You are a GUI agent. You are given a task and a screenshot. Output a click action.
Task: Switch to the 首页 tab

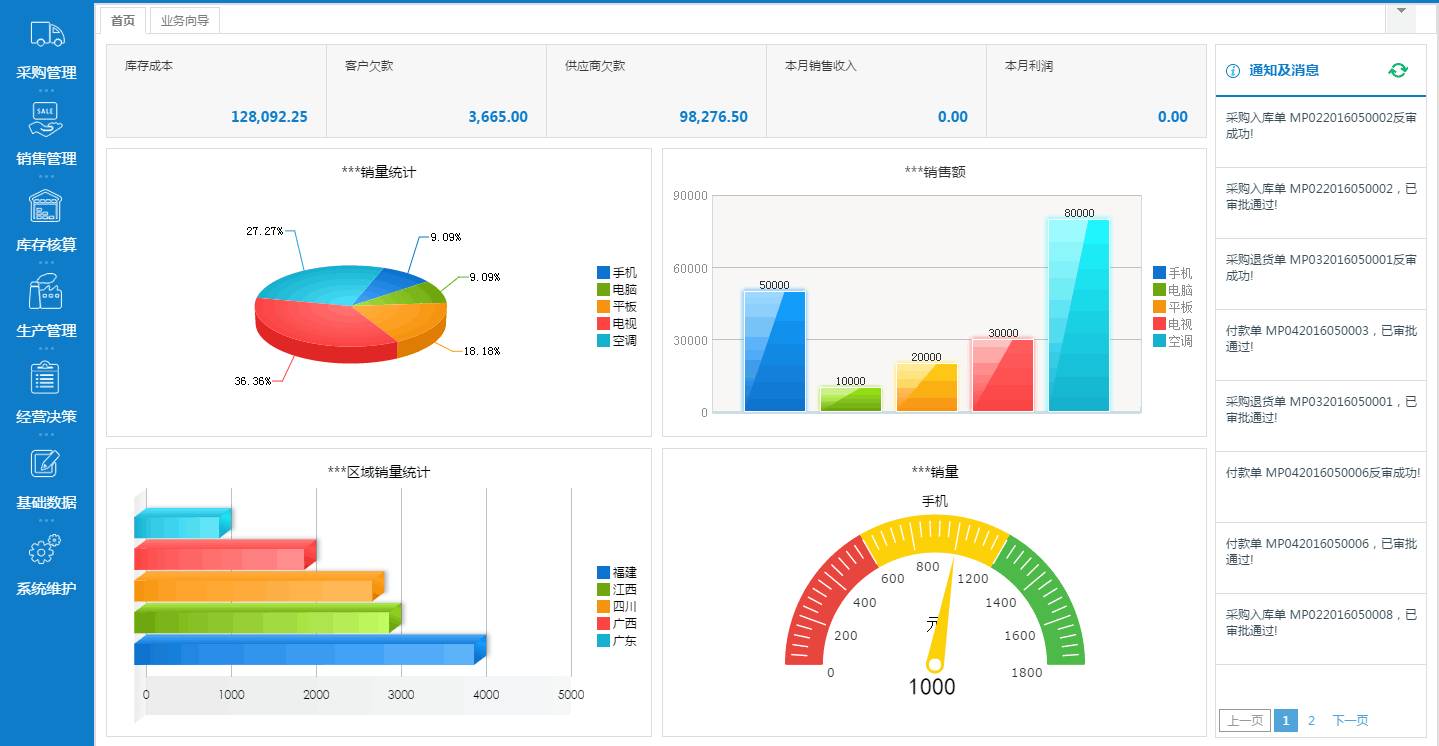click(123, 20)
